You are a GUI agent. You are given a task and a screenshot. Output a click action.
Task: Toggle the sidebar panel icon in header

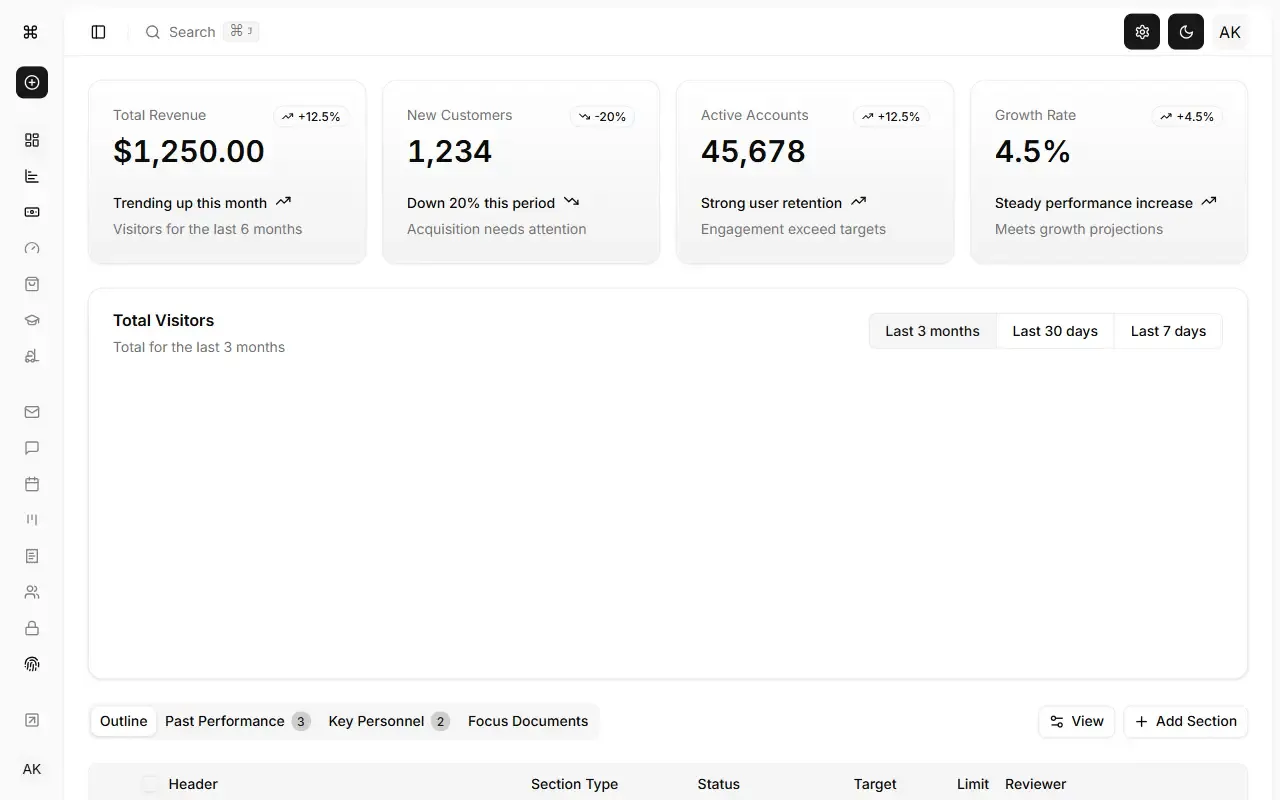pyautogui.click(x=98, y=32)
